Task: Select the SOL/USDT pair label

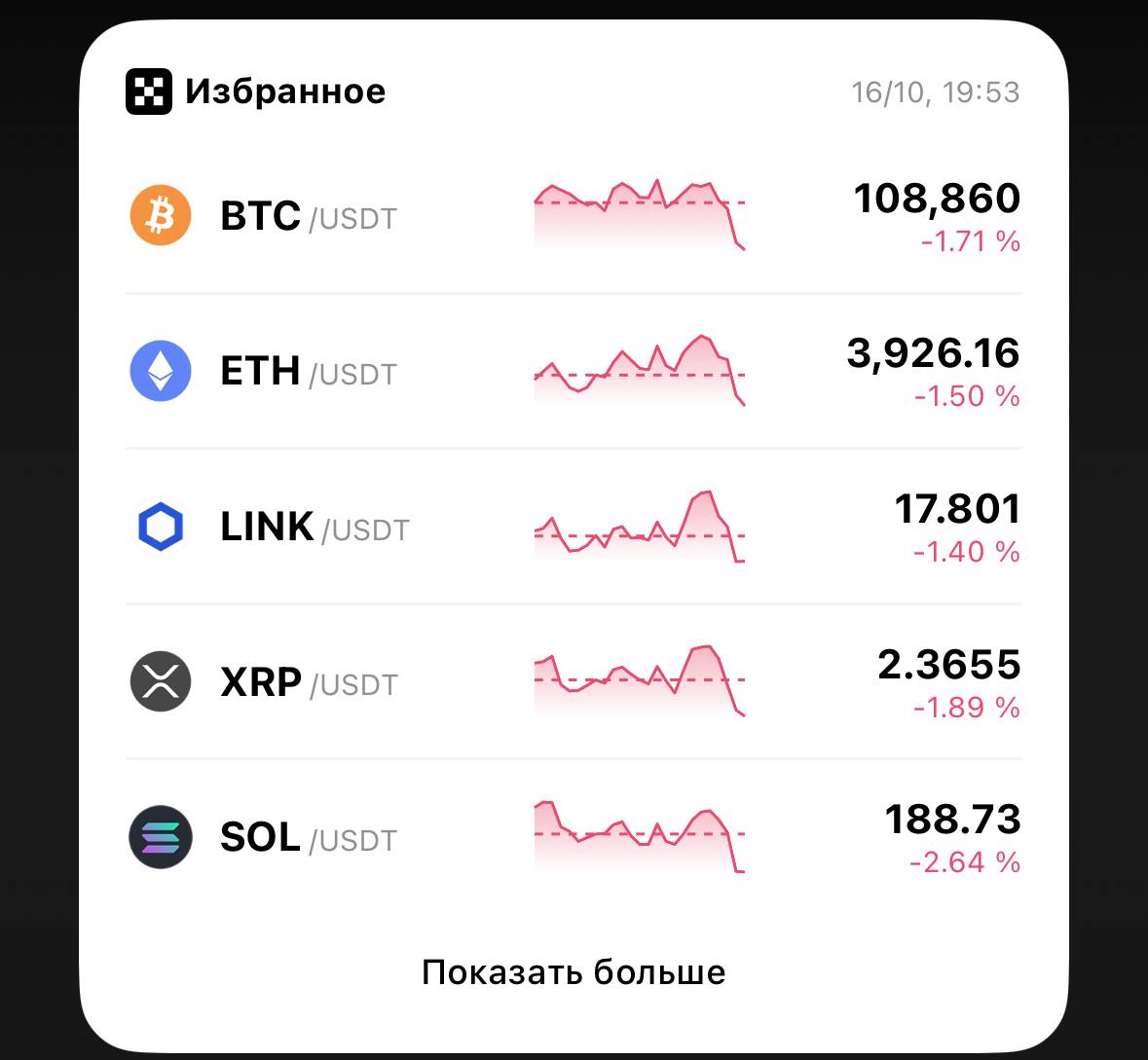Action: click(309, 838)
